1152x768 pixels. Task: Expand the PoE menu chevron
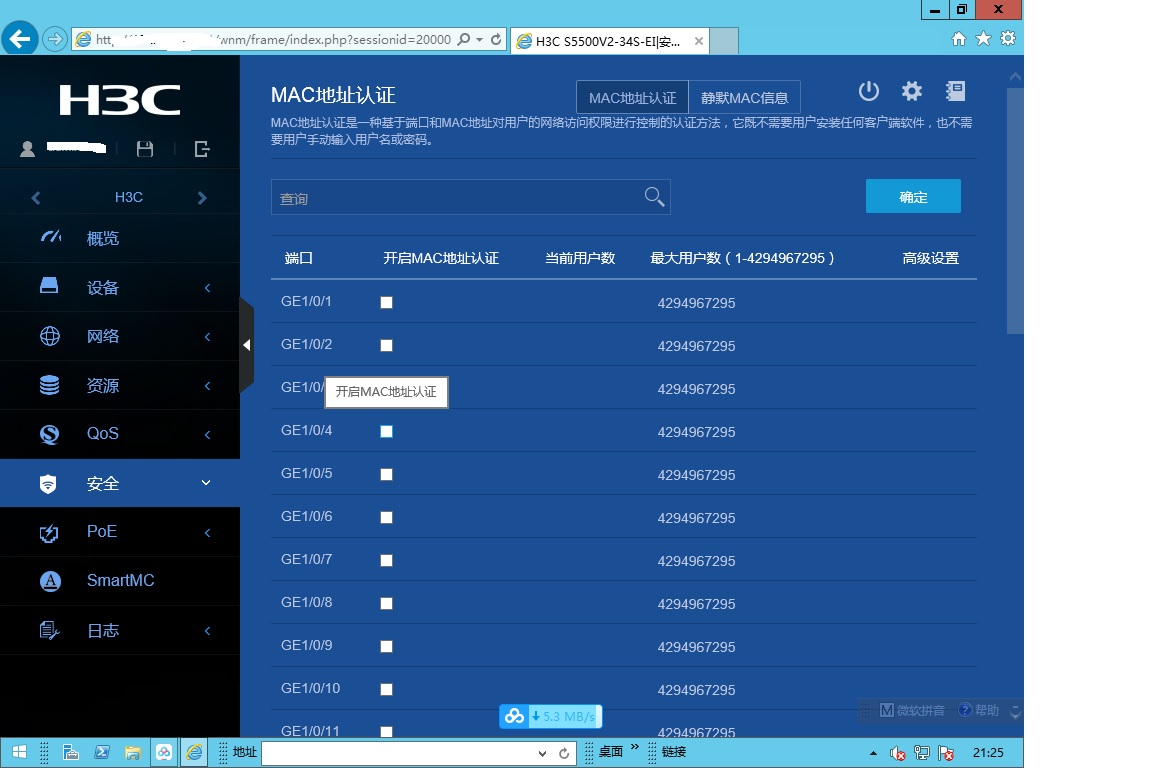[x=207, y=532]
